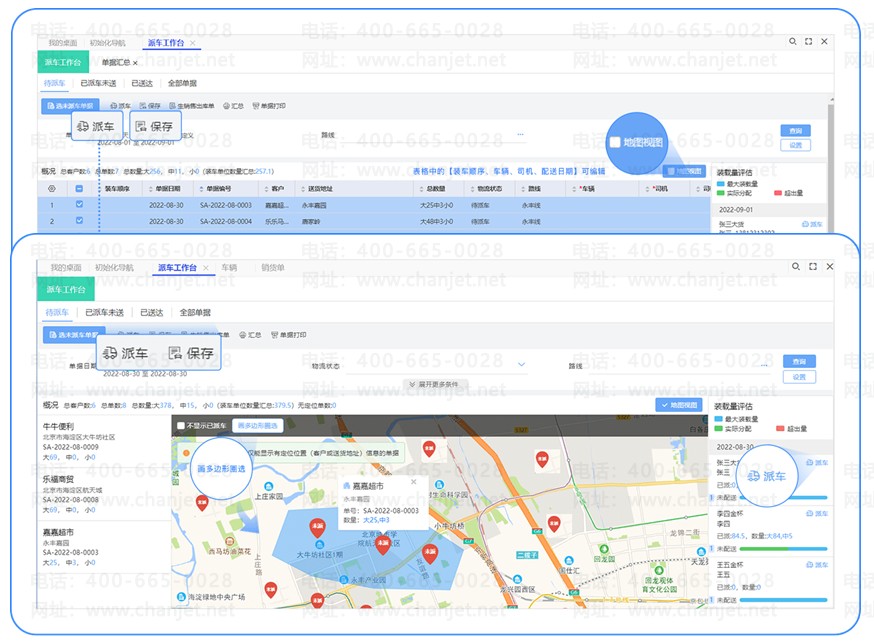
Task: Click the 回龙观体育文化公园 park icon
Action: [x=659, y=570]
